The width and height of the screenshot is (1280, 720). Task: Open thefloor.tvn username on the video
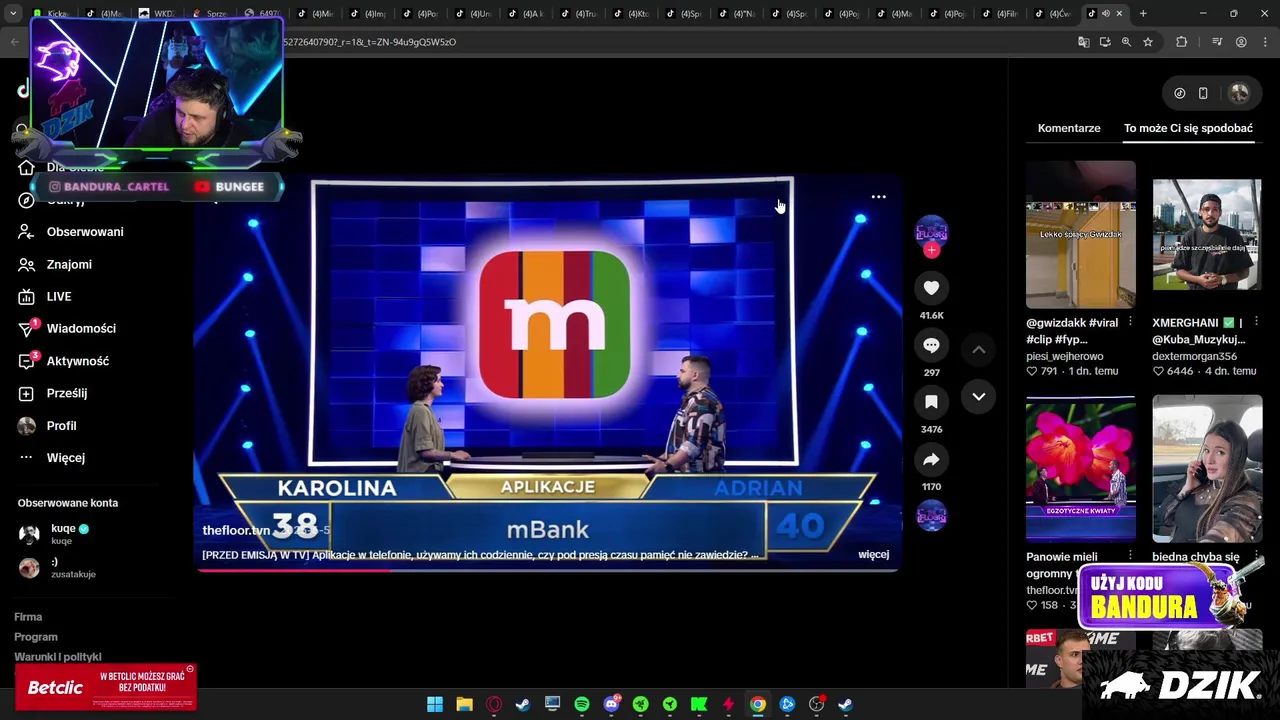click(236, 530)
